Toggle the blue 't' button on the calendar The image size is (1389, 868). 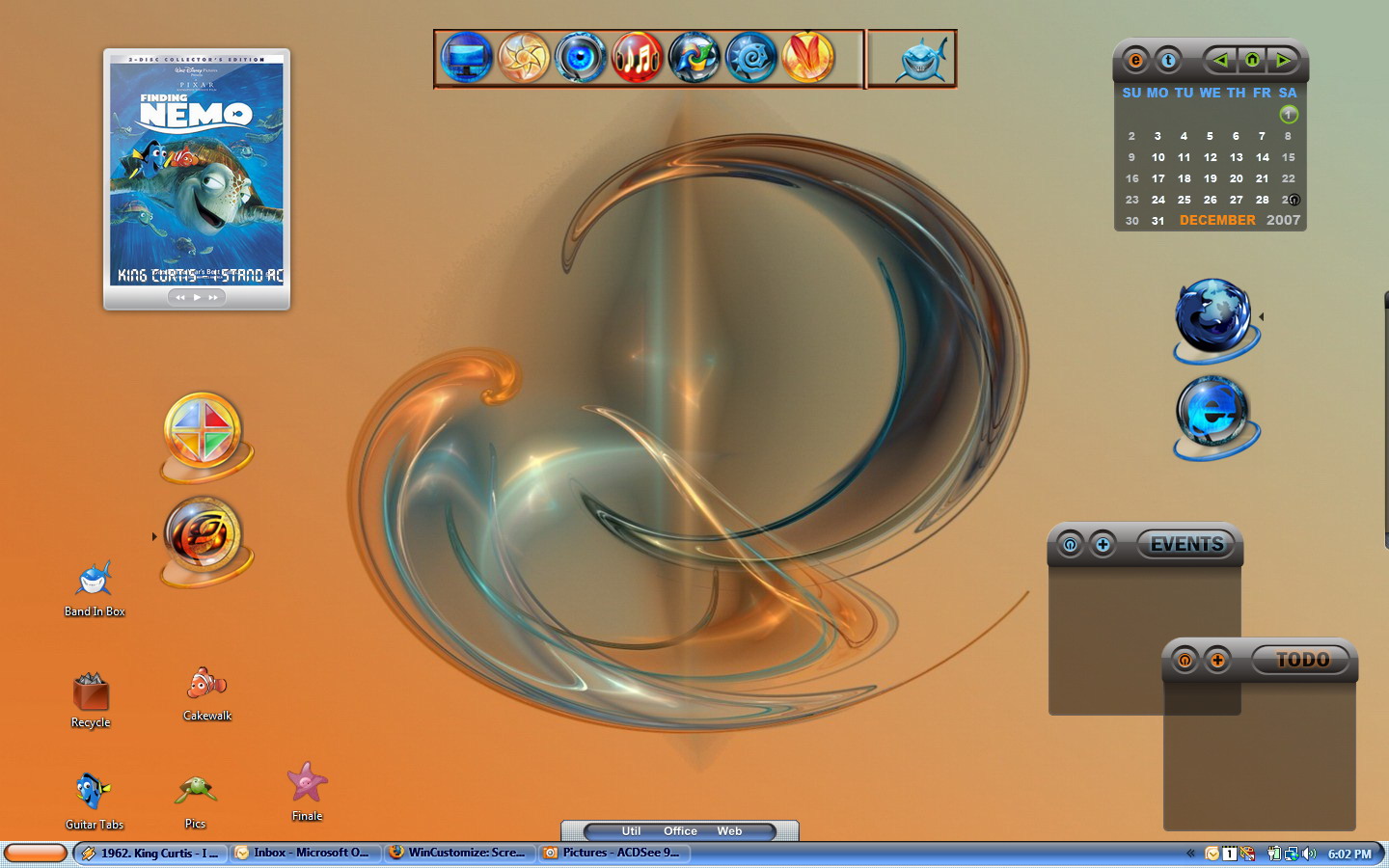click(1168, 61)
